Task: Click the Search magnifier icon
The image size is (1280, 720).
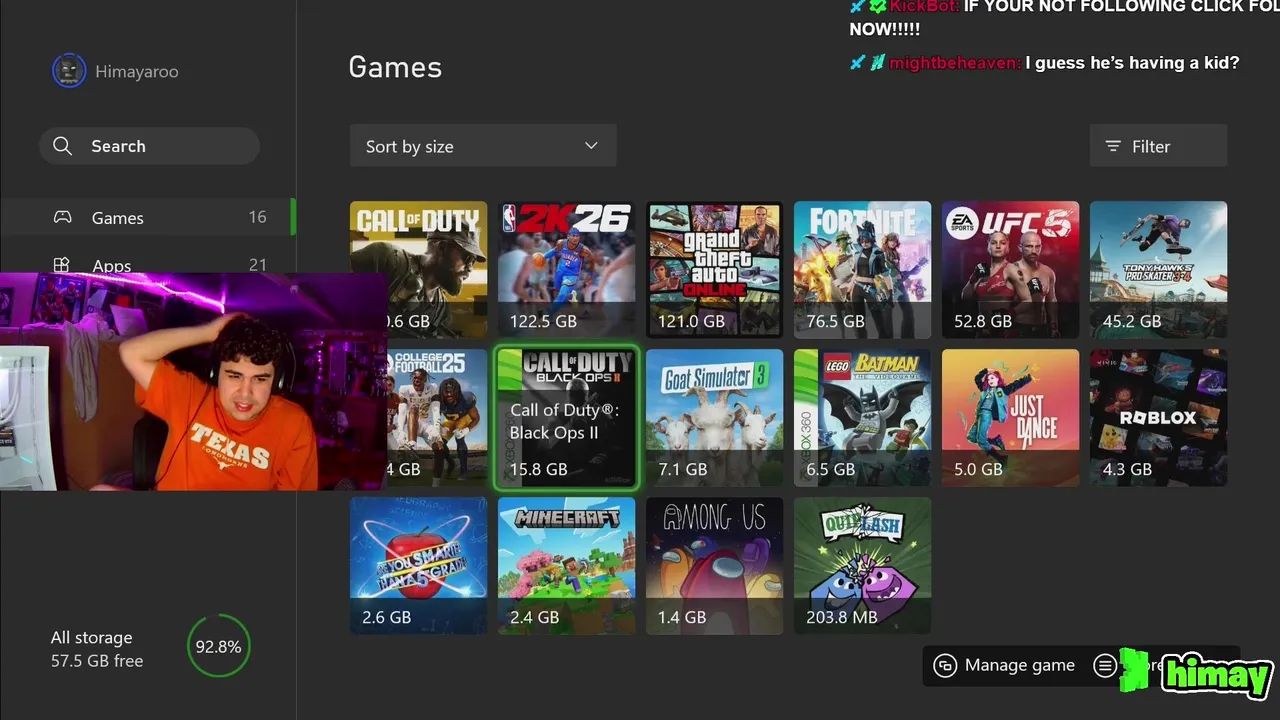Action: [62, 146]
